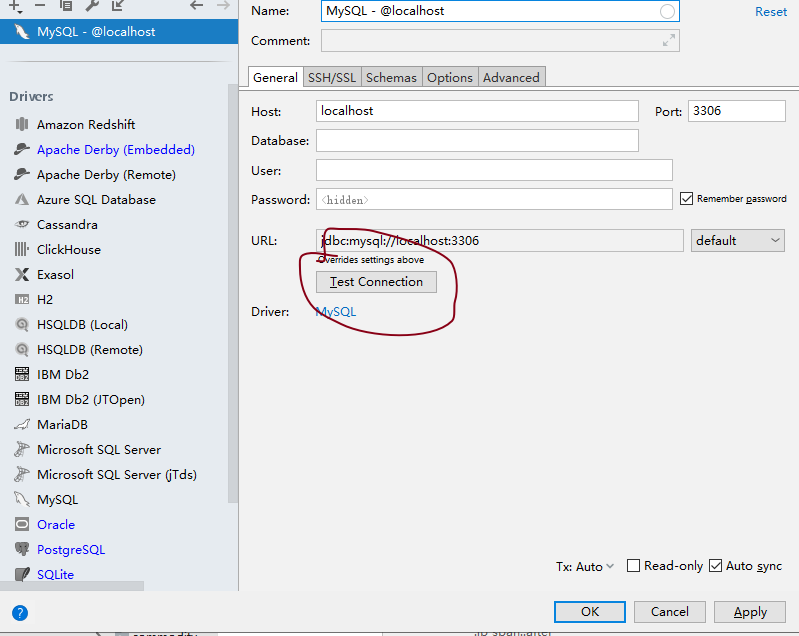Click the Amazon Redshift driver icon
This screenshot has height=636, width=799.
coord(22,124)
